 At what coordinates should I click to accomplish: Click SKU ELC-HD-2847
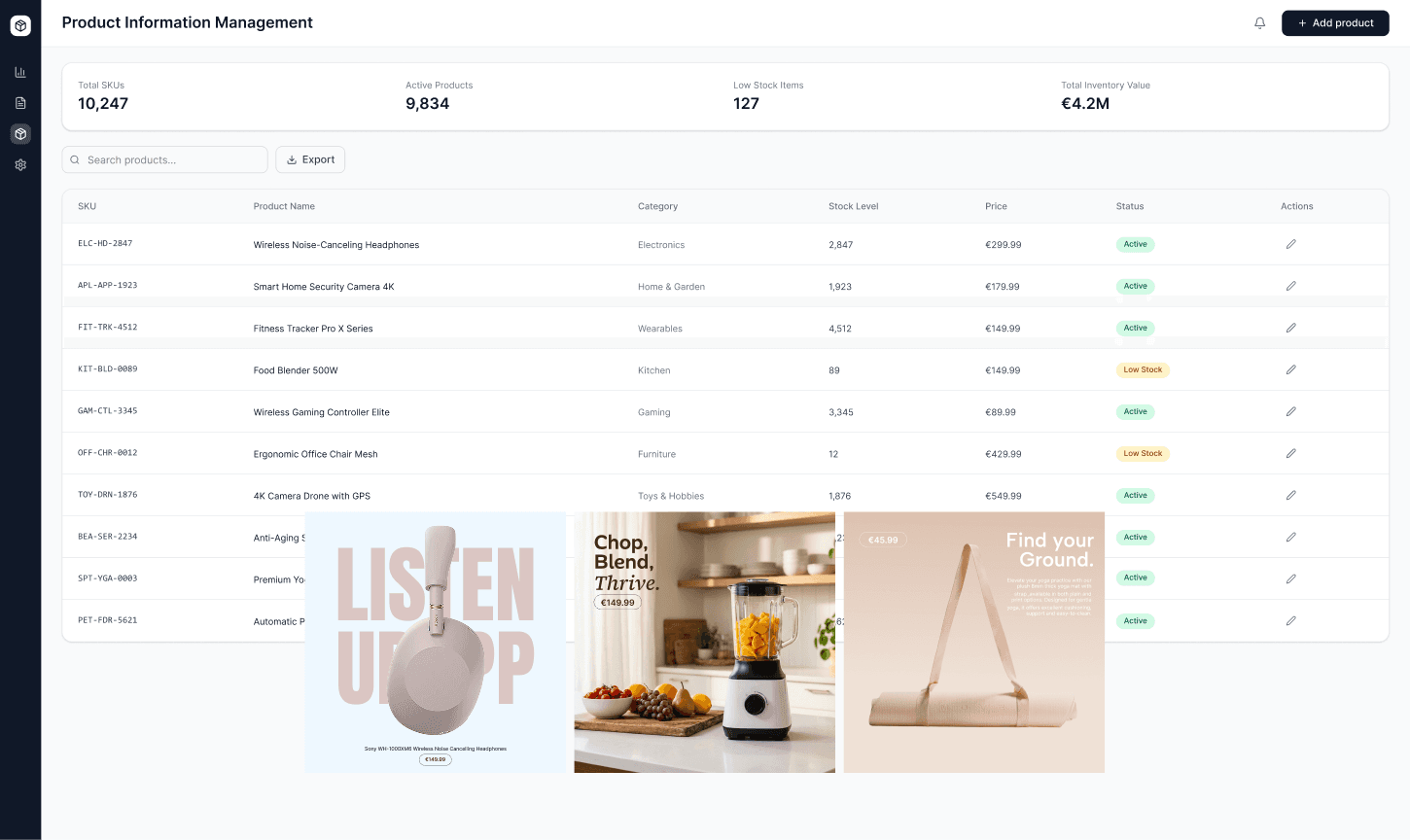105,244
